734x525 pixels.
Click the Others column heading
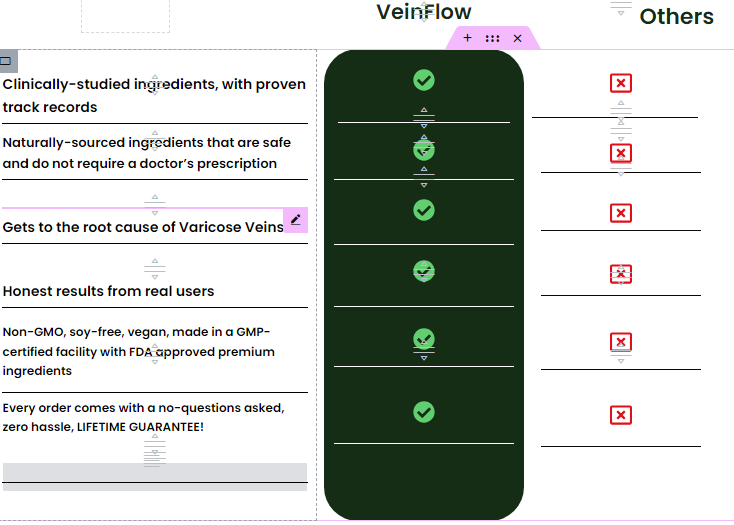pos(676,16)
